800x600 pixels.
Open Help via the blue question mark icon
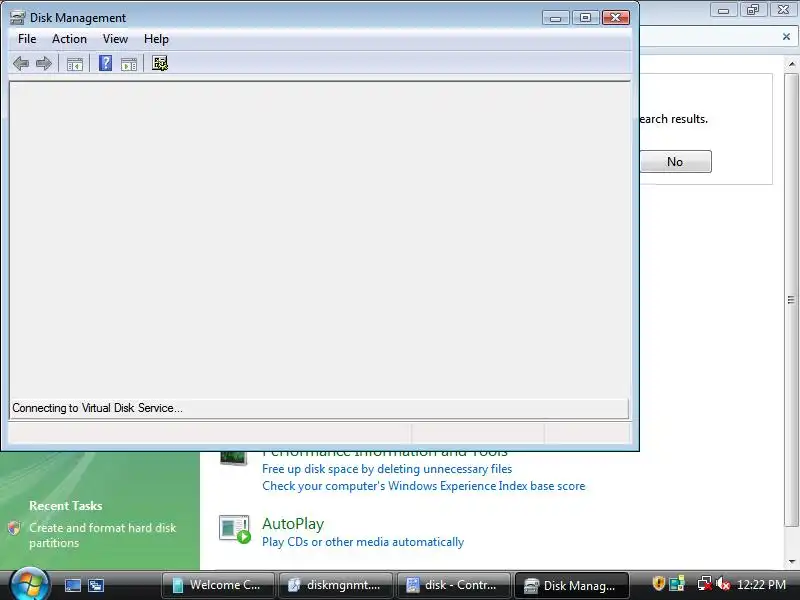[x=106, y=63]
